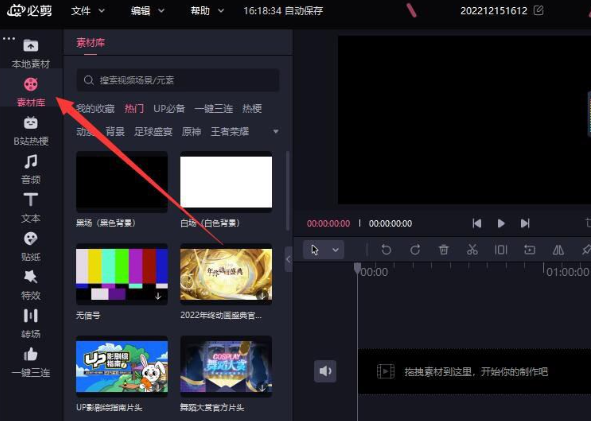Open the 特效 effects panel
This screenshot has height=421, width=591.
(x=31, y=285)
